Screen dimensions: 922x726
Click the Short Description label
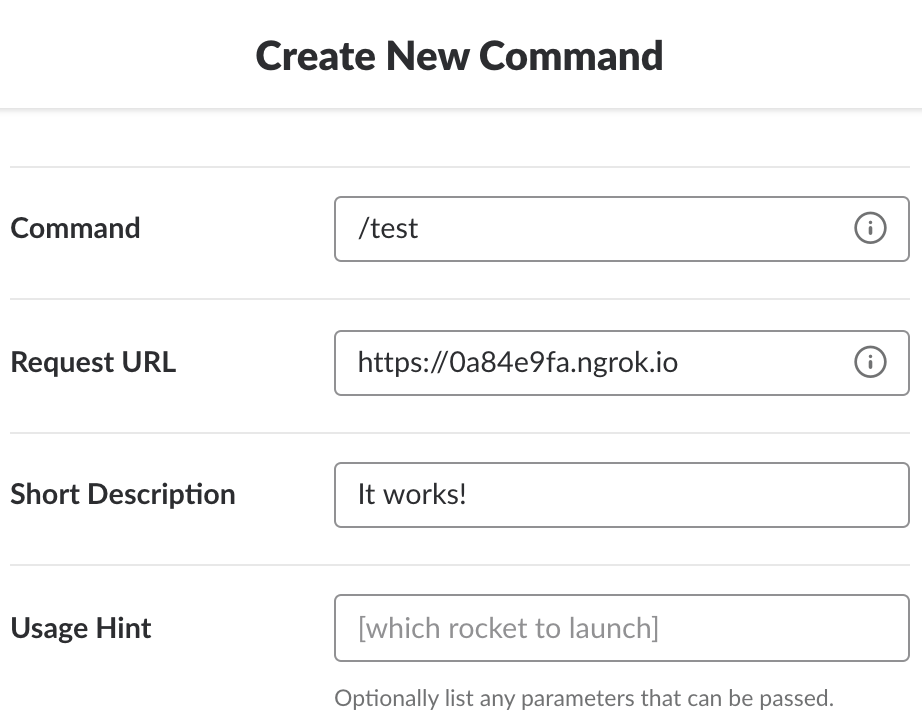click(123, 494)
